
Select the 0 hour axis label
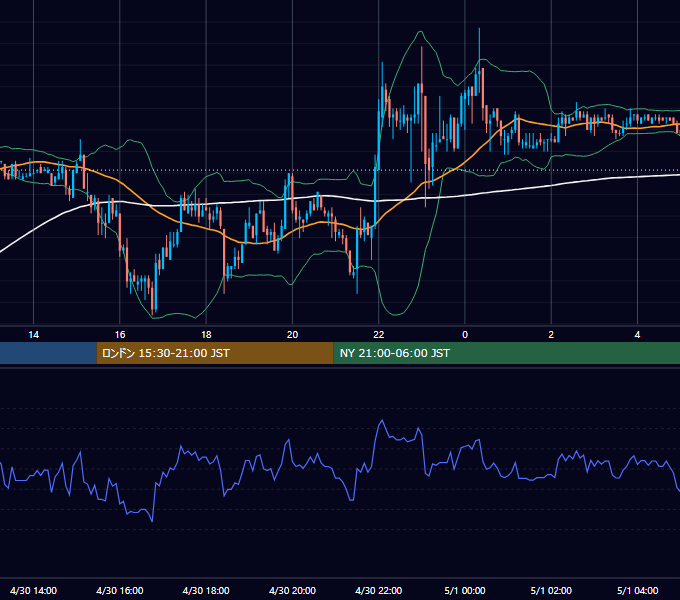point(465,335)
